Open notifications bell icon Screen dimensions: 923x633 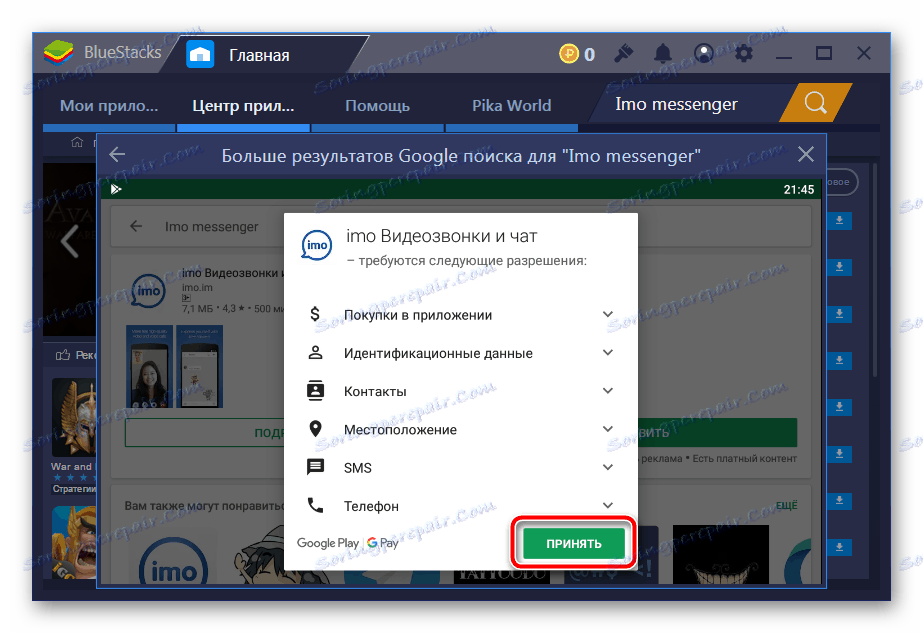tap(663, 54)
